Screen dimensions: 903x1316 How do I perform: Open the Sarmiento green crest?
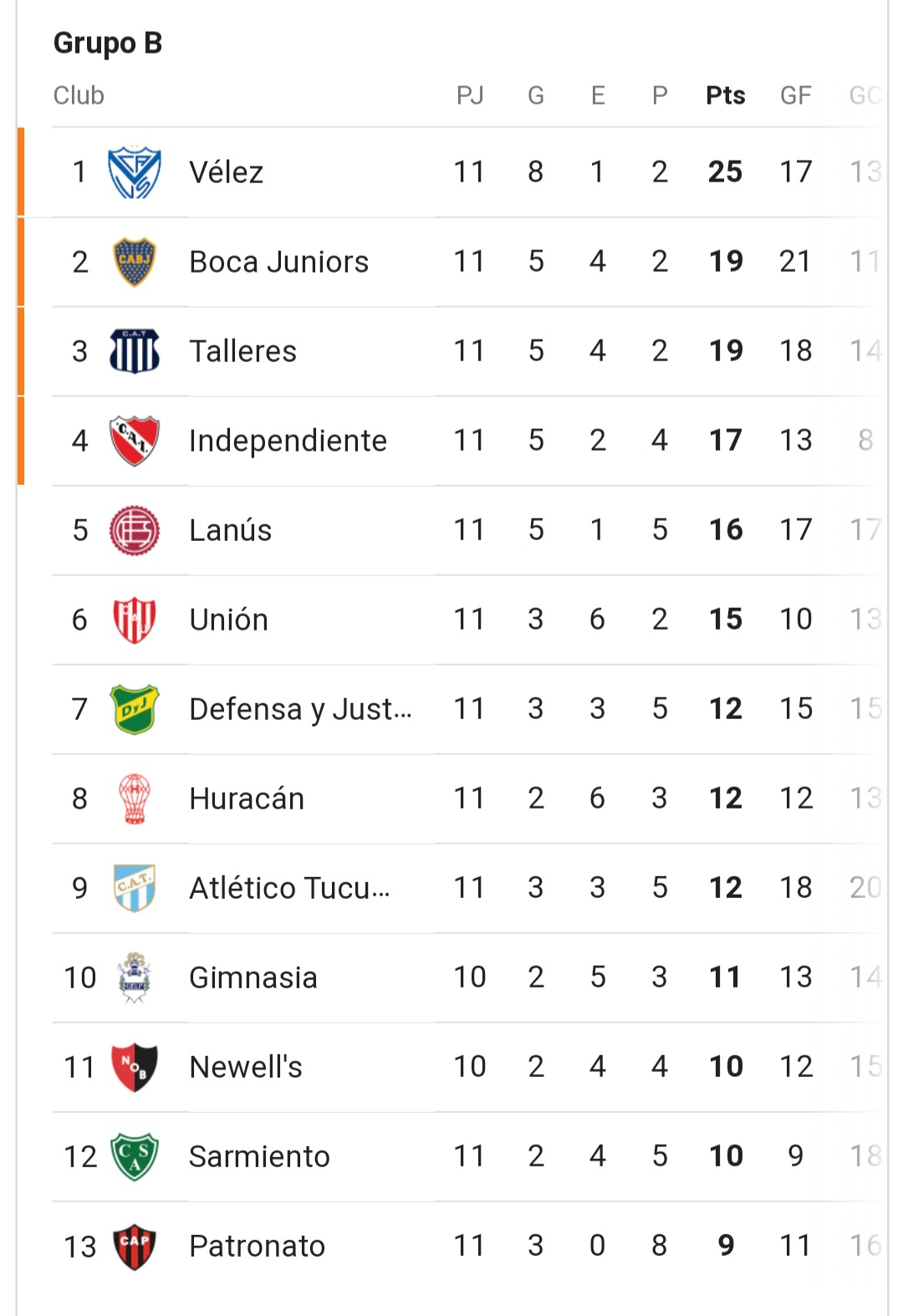[x=135, y=1156]
